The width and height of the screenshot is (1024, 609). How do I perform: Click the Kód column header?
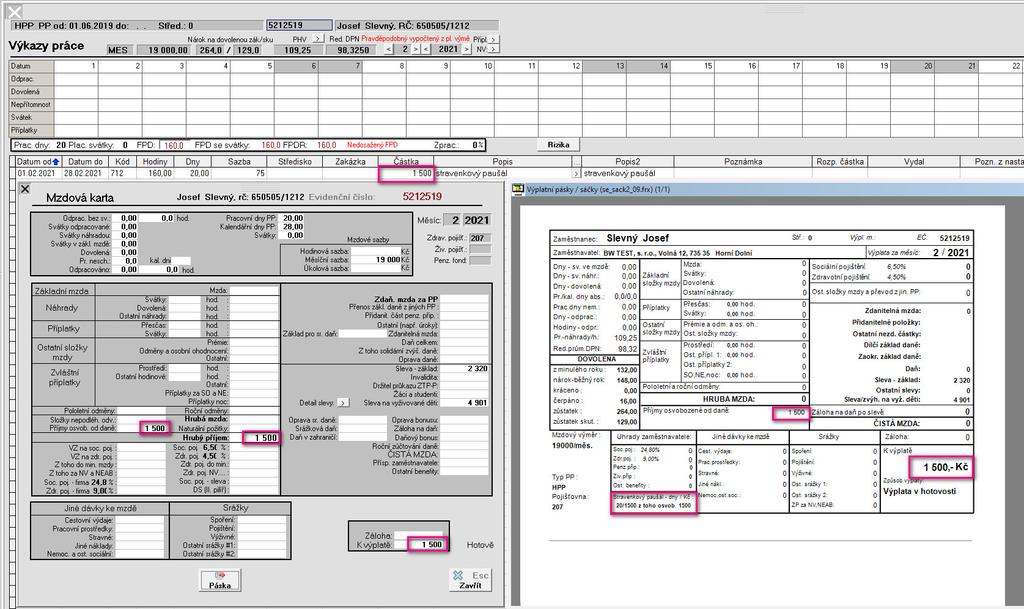point(123,162)
